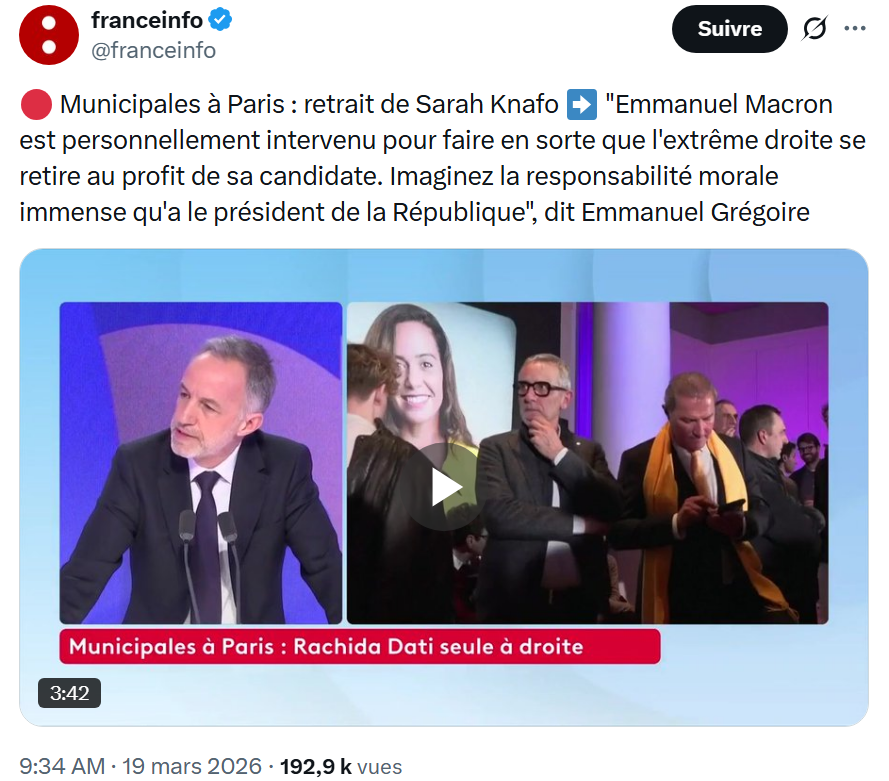Click the Suivre follow button

pyautogui.click(x=729, y=29)
